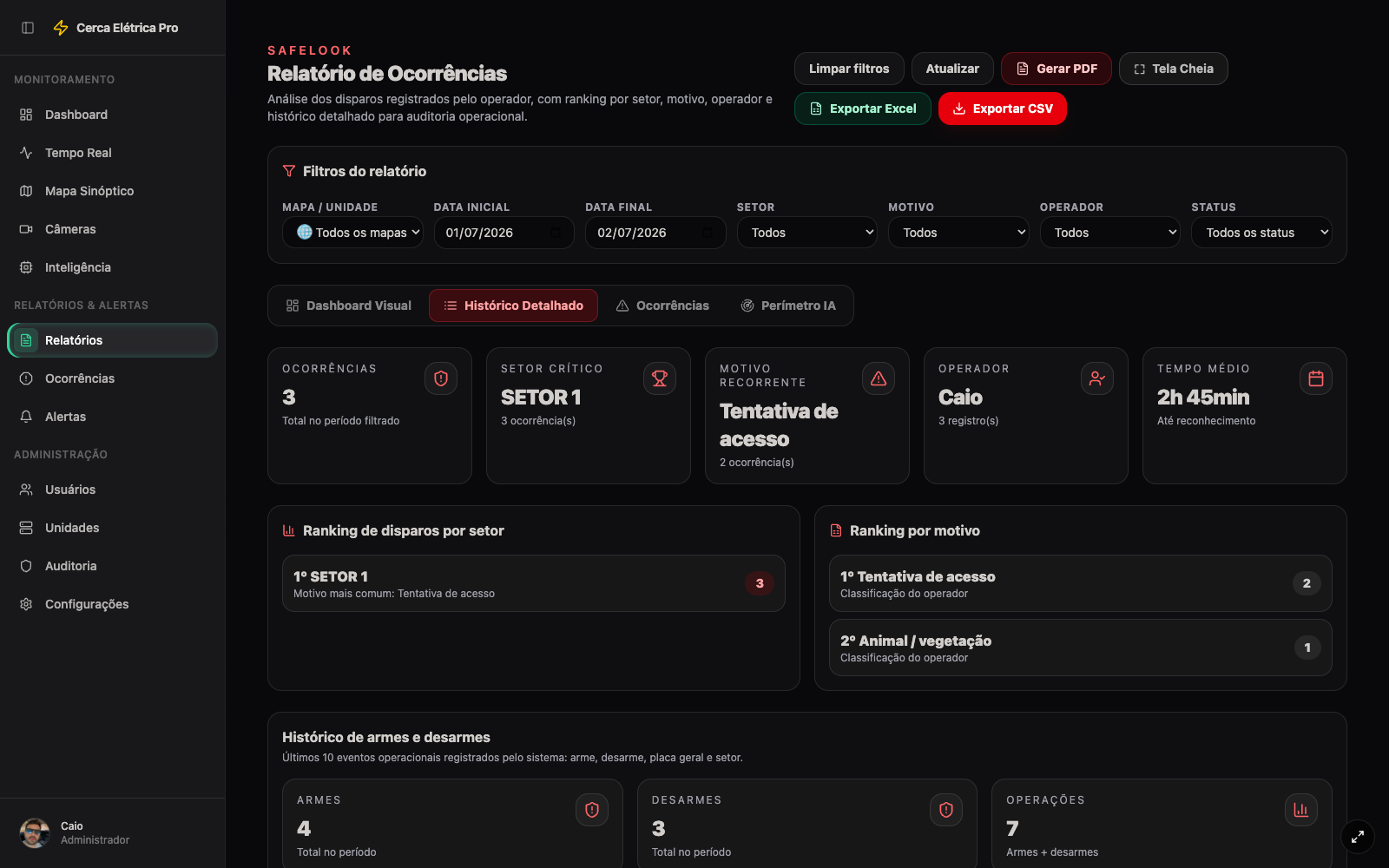Open sidebar Ocorrências page

(112, 378)
